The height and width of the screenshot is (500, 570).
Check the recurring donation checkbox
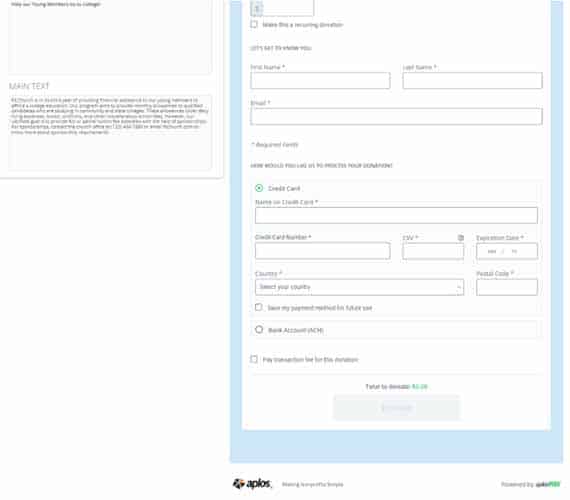click(254, 24)
